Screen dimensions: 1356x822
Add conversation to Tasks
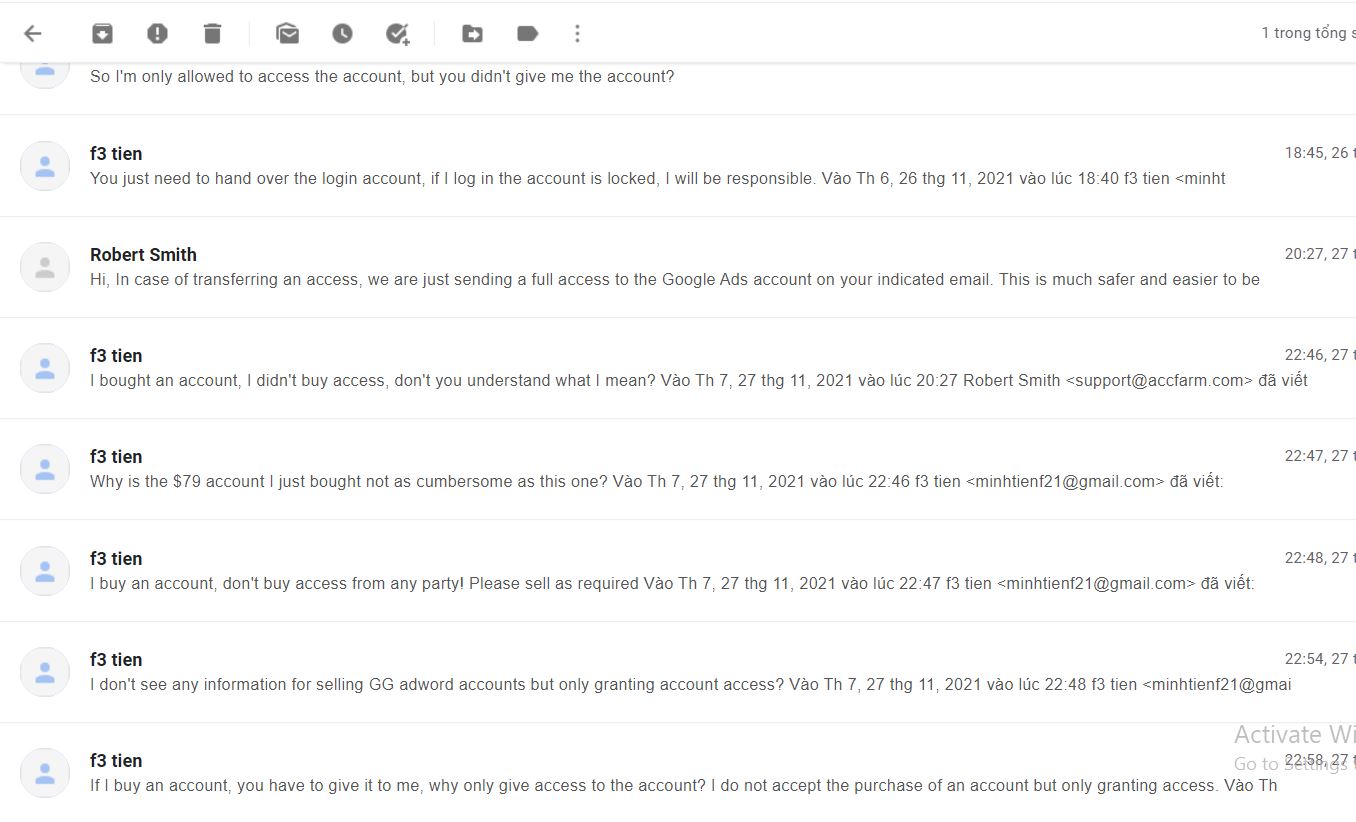tap(398, 34)
